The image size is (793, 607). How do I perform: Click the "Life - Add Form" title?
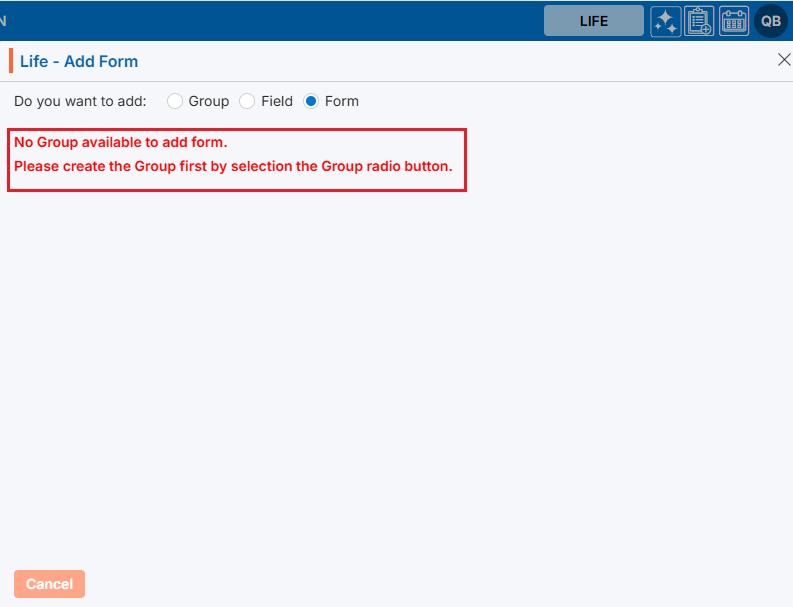[79, 61]
